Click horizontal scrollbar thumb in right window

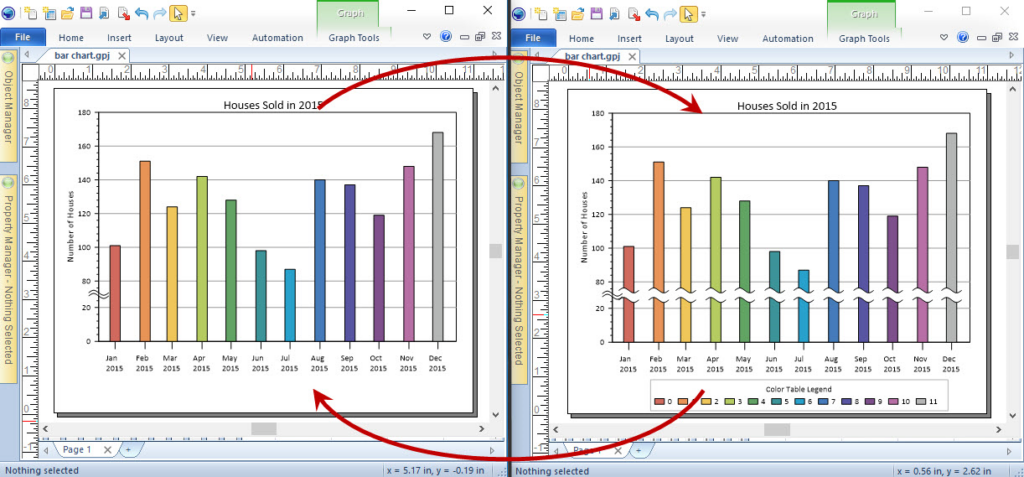(777, 429)
